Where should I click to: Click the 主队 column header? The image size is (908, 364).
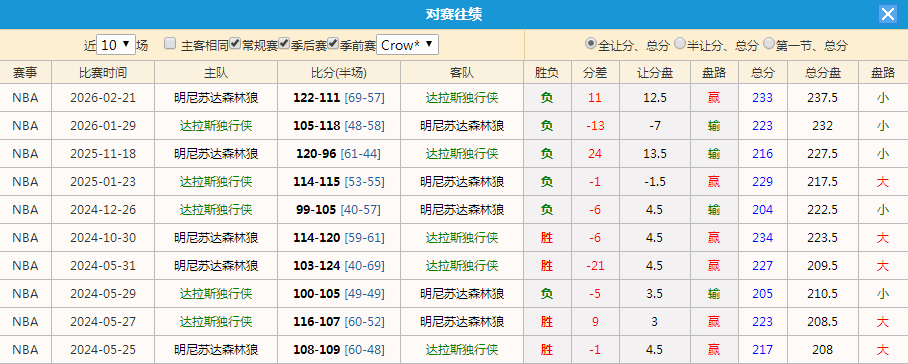[216, 72]
